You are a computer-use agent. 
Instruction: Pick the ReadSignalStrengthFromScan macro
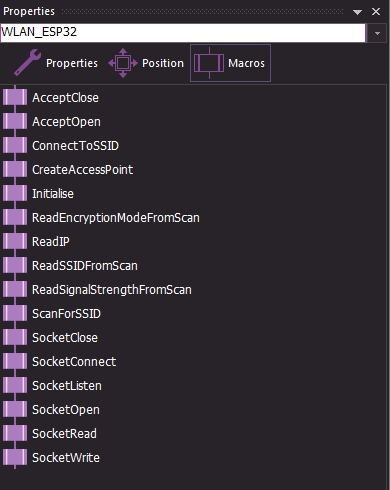[112, 290]
